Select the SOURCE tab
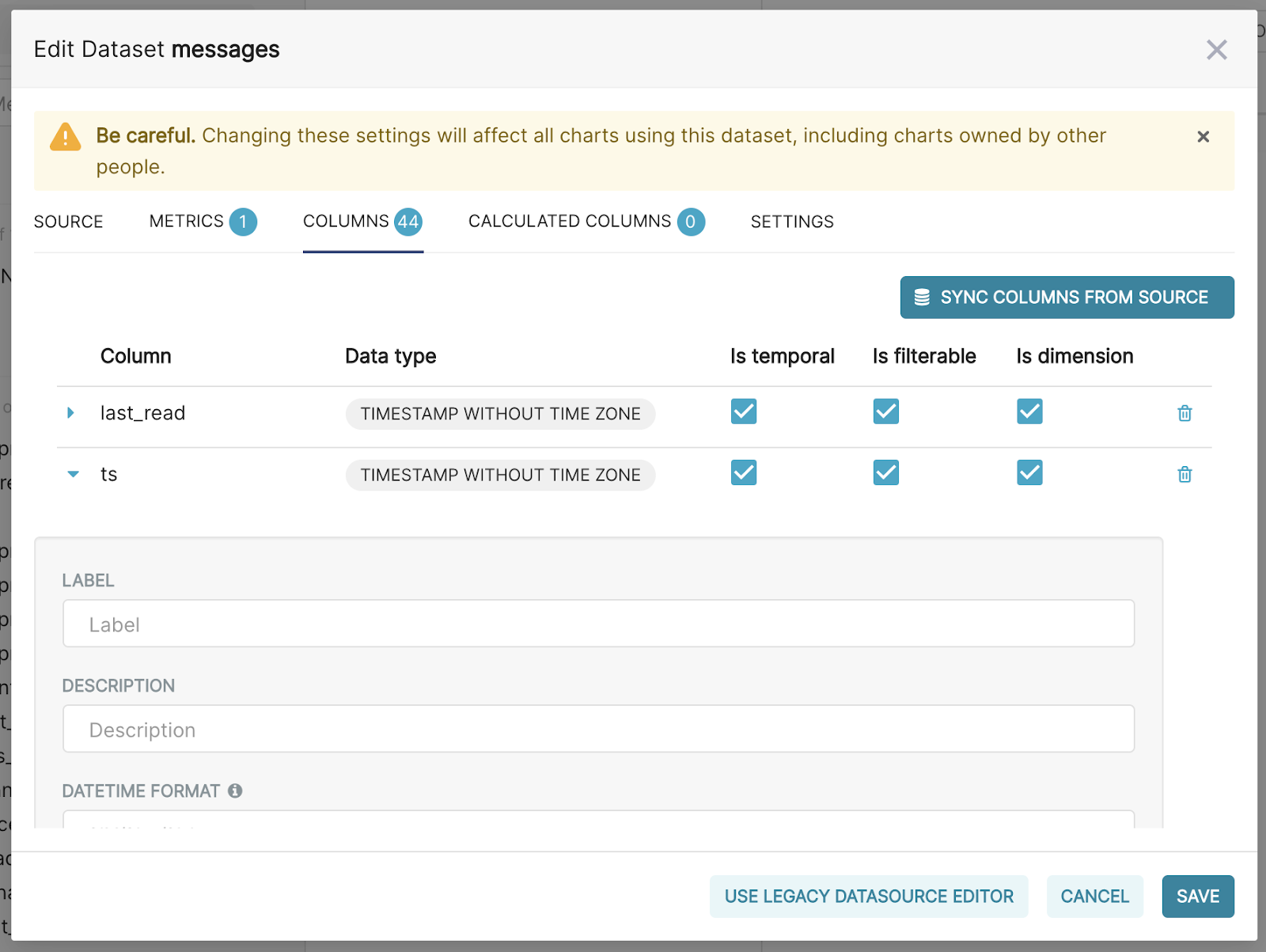 pos(68,222)
